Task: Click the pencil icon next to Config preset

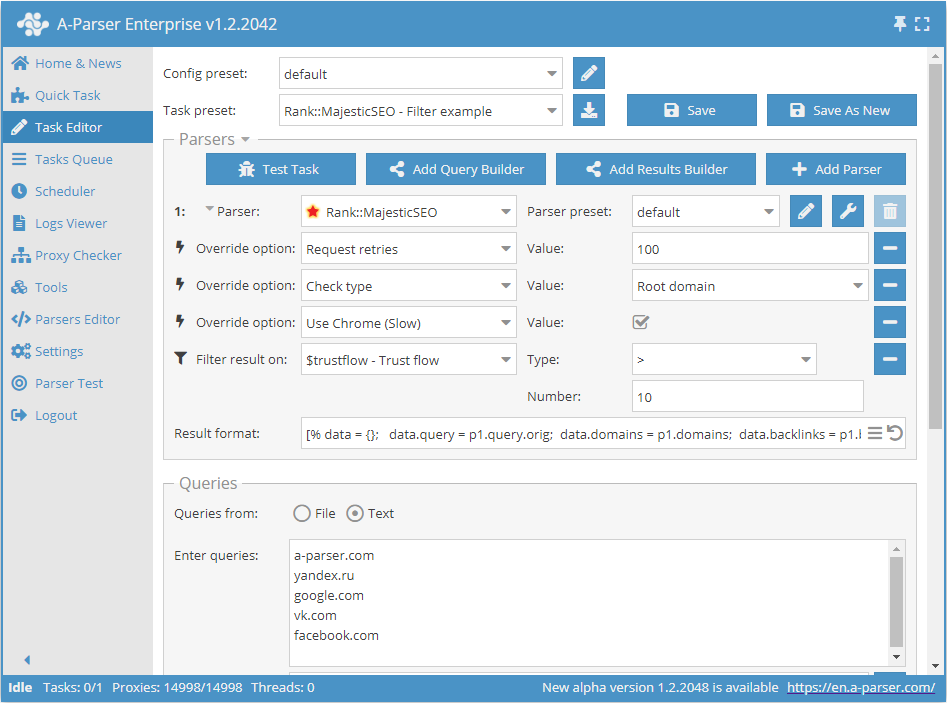Action: pyautogui.click(x=589, y=74)
